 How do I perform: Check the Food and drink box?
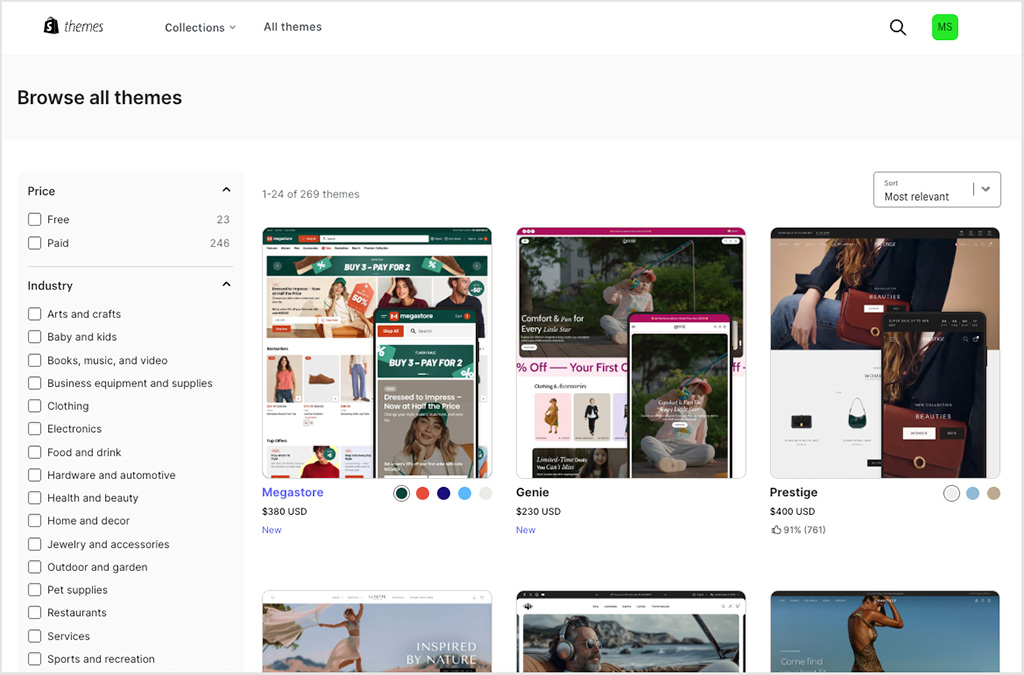(35, 452)
